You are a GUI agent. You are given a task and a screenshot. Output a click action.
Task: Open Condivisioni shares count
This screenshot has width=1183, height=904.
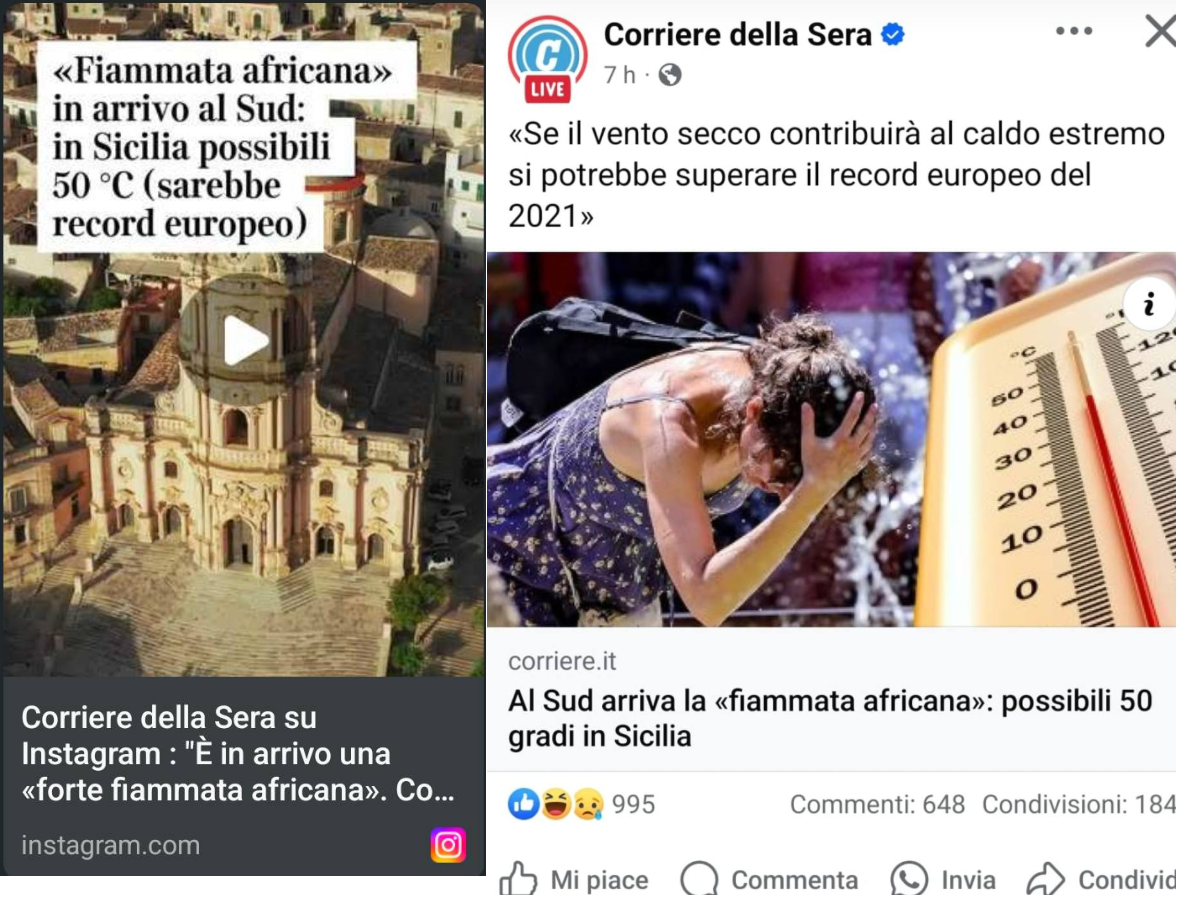(1079, 805)
